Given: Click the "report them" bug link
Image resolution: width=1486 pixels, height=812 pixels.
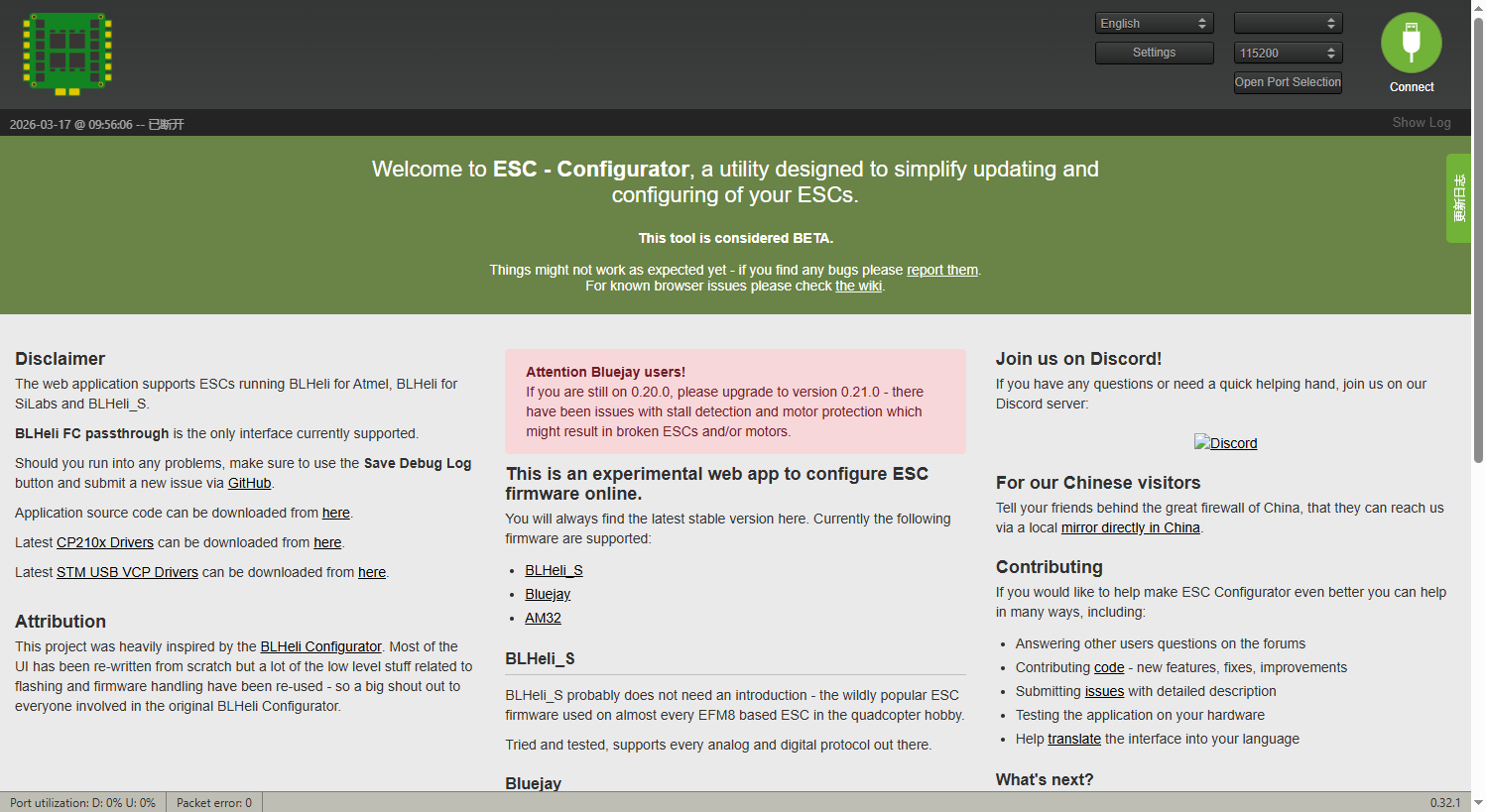Looking at the screenshot, I should coord(940,269).
